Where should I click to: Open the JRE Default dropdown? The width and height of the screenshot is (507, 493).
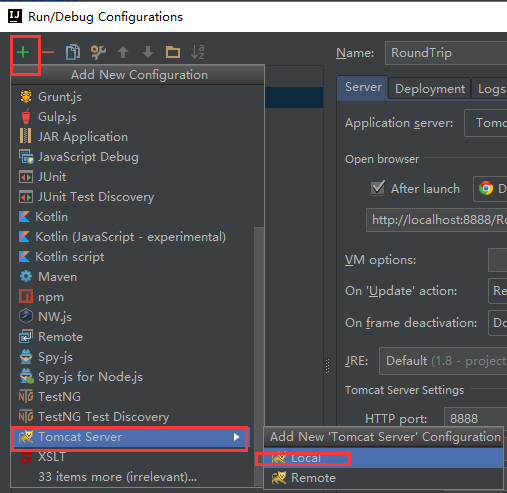pyautogui.click(x=443, y=361)
